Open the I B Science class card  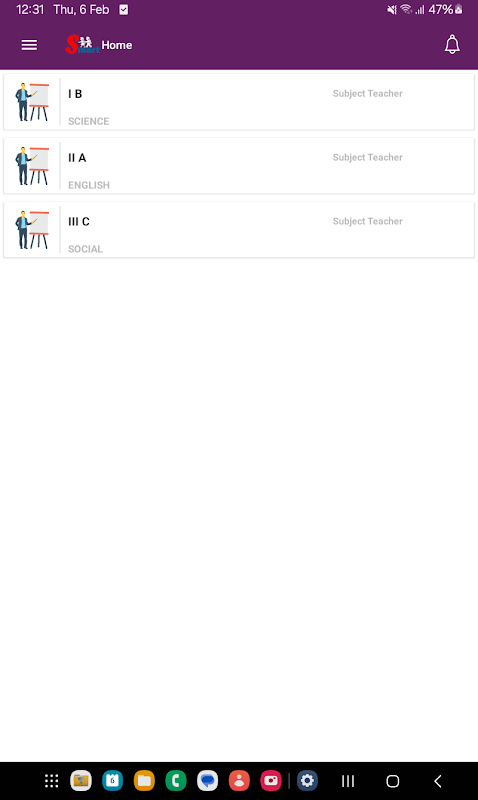239,102
